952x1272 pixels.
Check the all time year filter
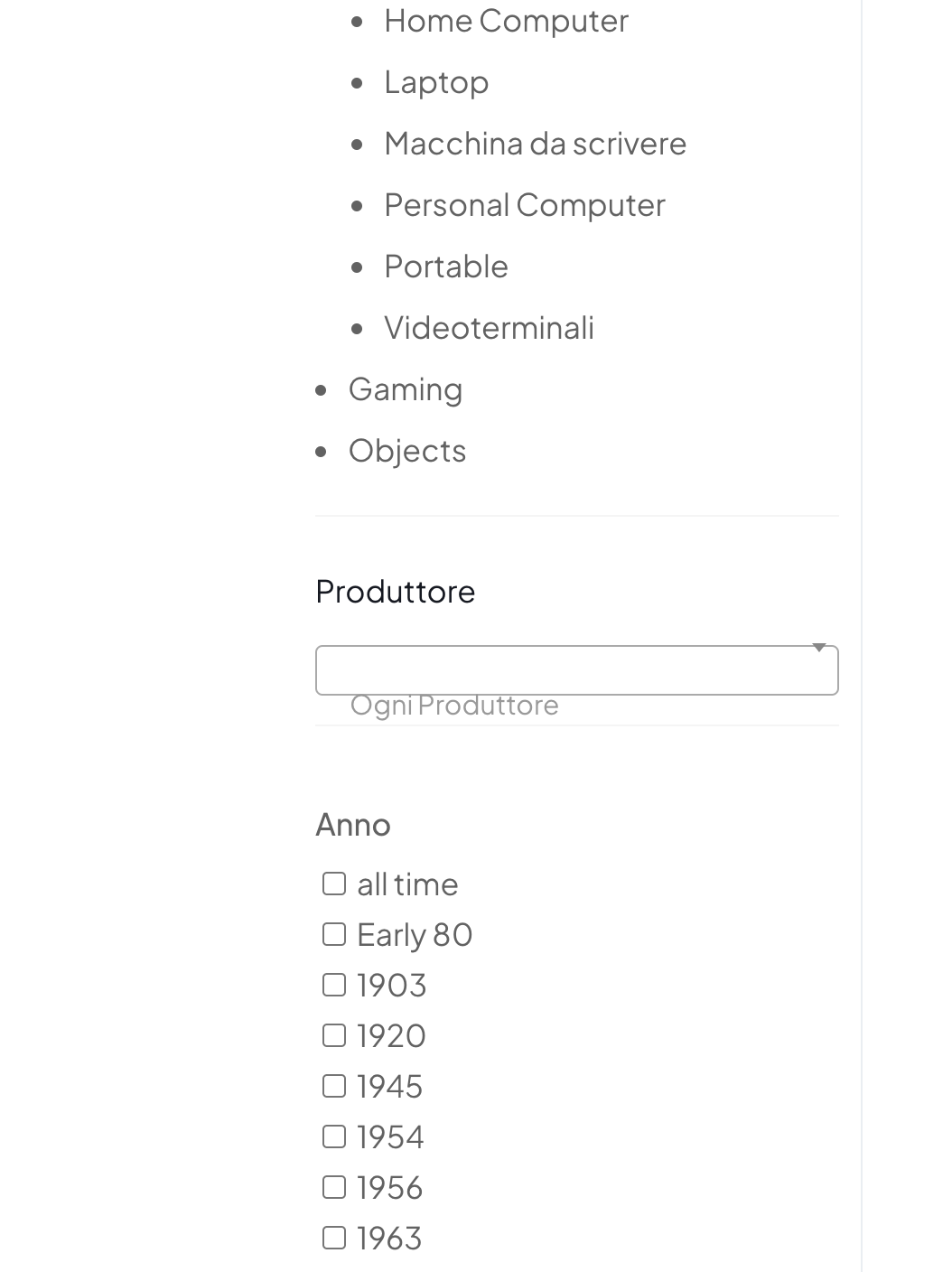[x=334, y=884]
